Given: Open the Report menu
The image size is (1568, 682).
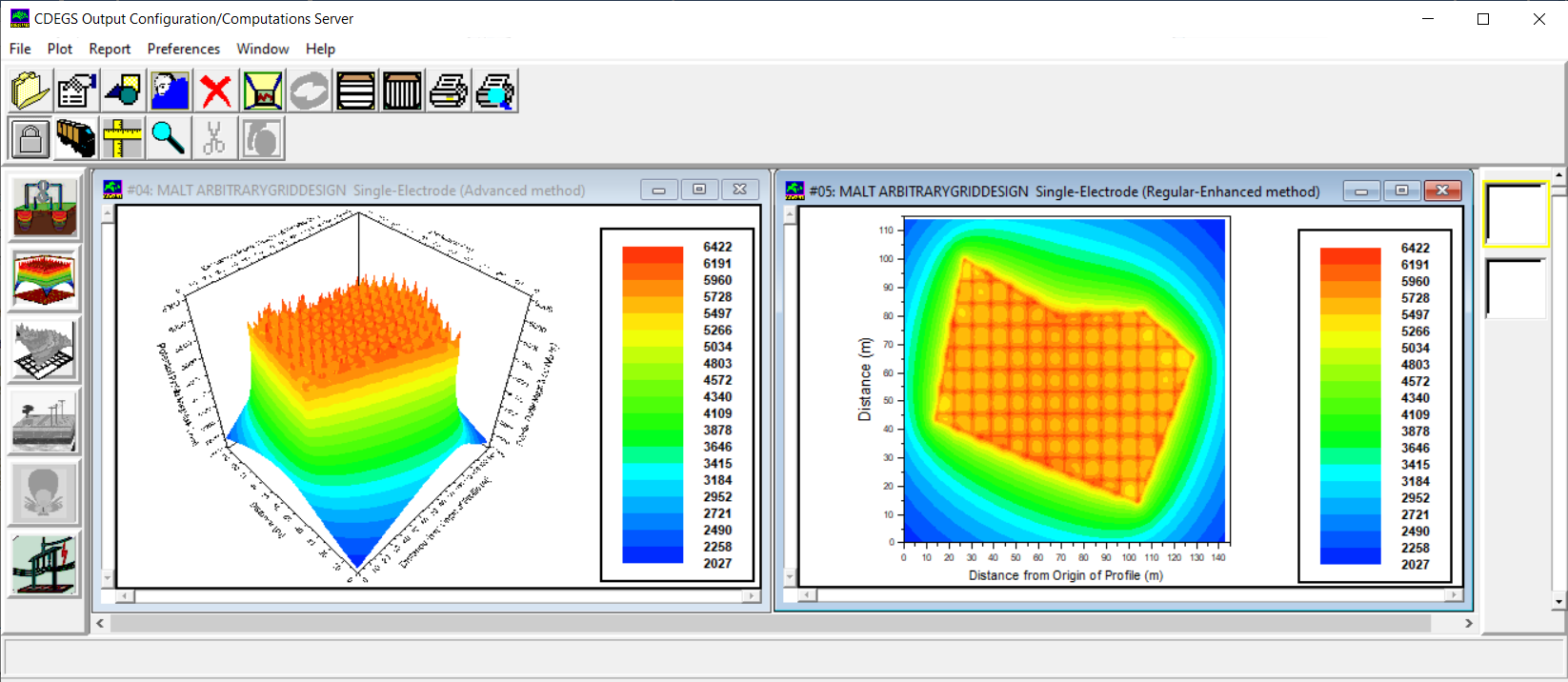Looking at the screenshot, I should click(110, 49).
